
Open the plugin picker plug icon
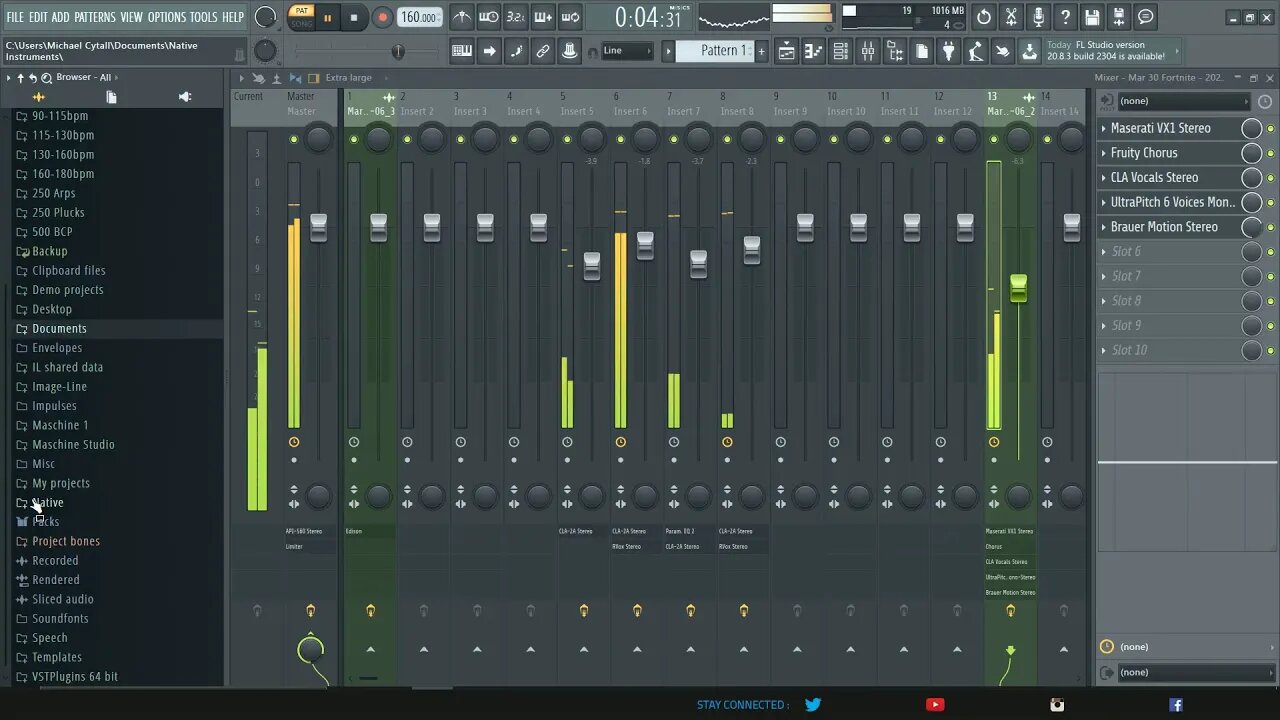(949, 51)
